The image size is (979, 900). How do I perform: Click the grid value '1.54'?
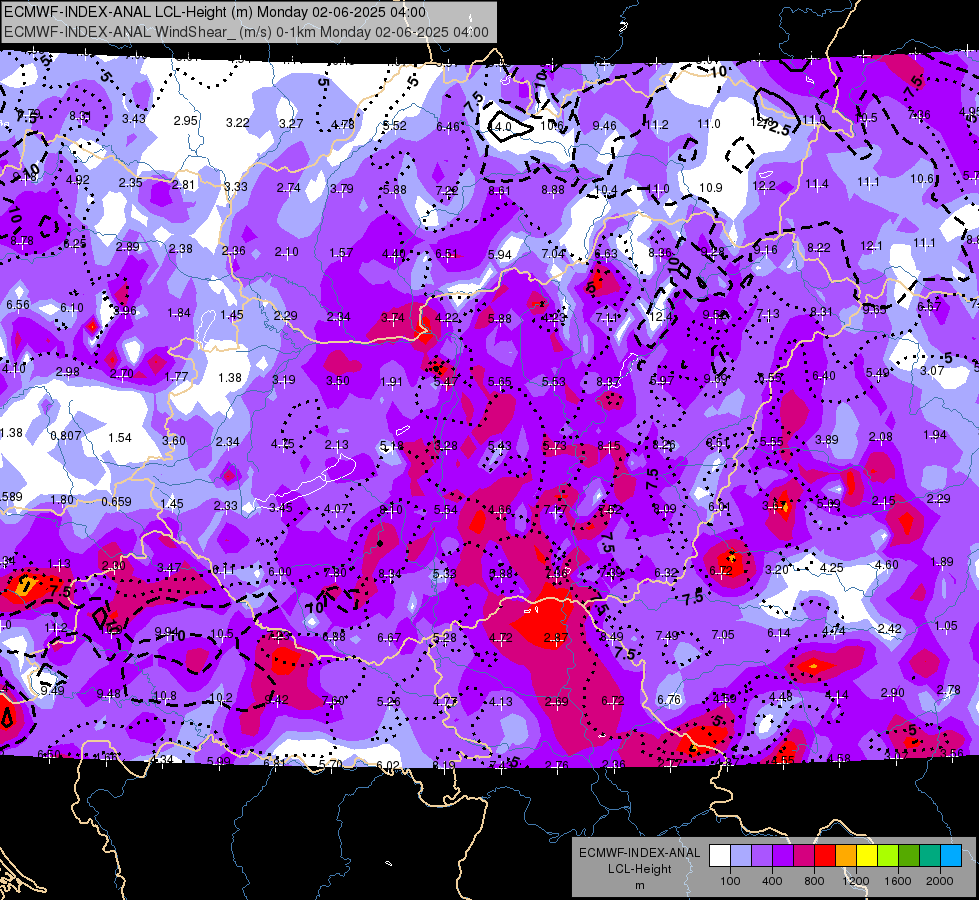[120, 438]
